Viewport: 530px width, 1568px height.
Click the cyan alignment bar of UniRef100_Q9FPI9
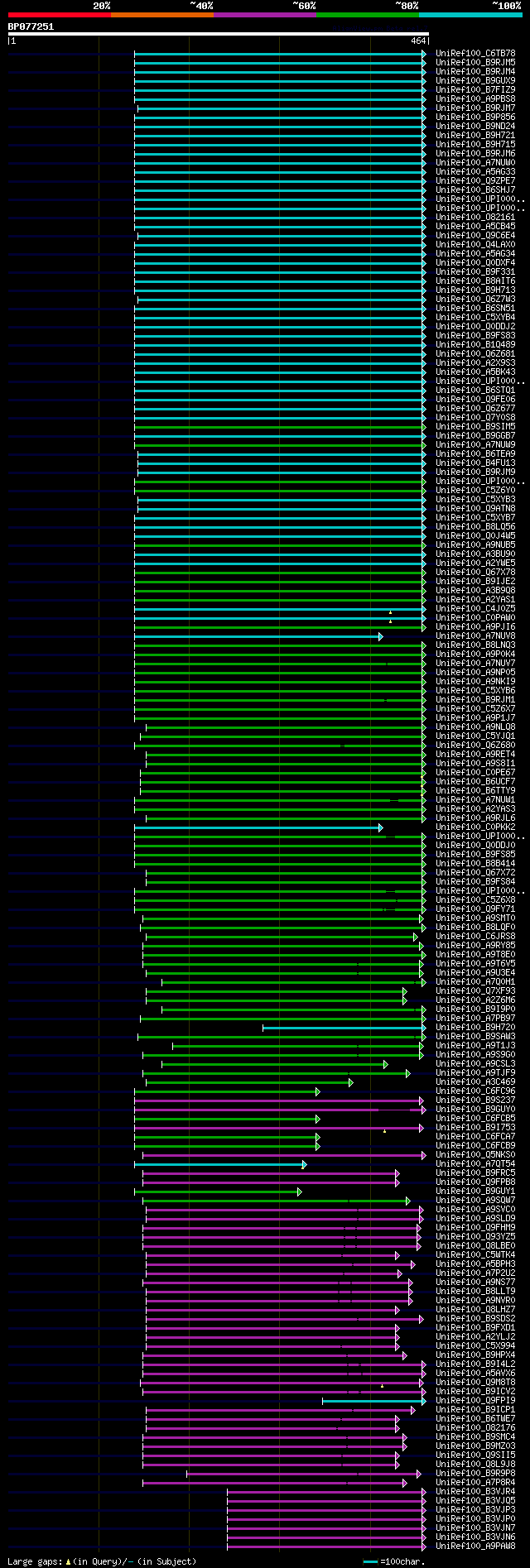(x=373, y=1401)
